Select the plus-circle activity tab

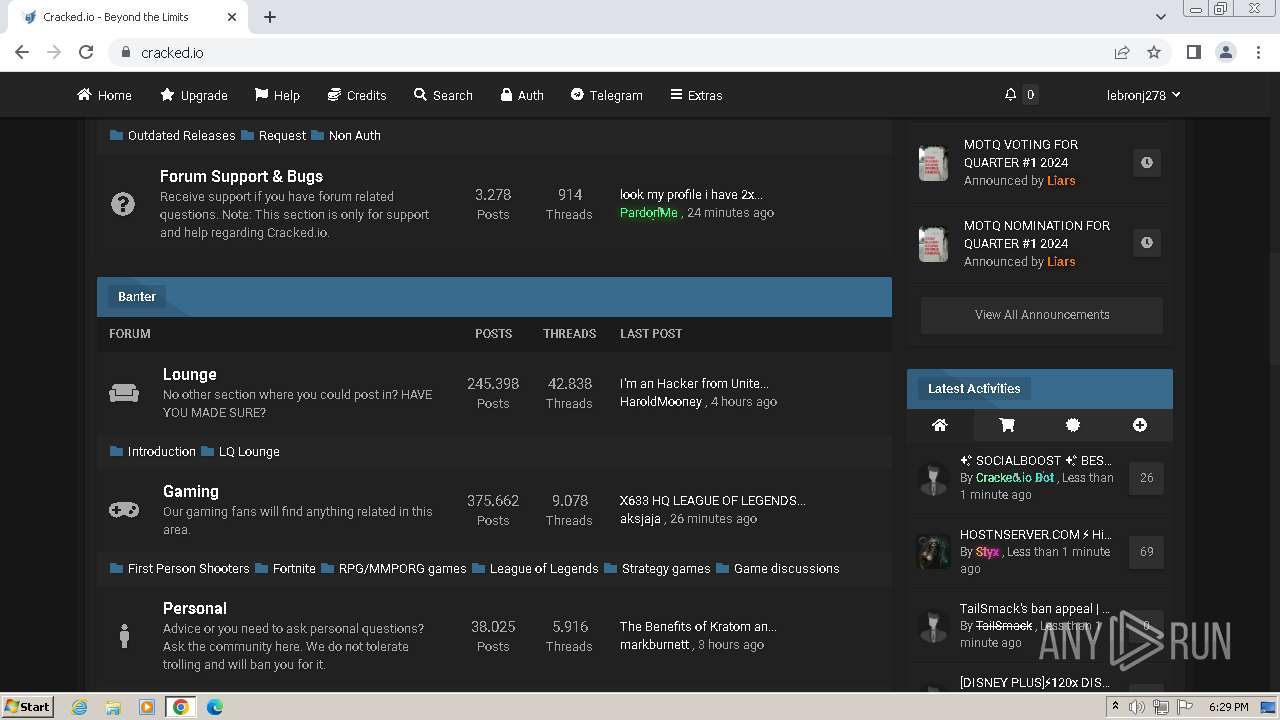[1140, 425]
